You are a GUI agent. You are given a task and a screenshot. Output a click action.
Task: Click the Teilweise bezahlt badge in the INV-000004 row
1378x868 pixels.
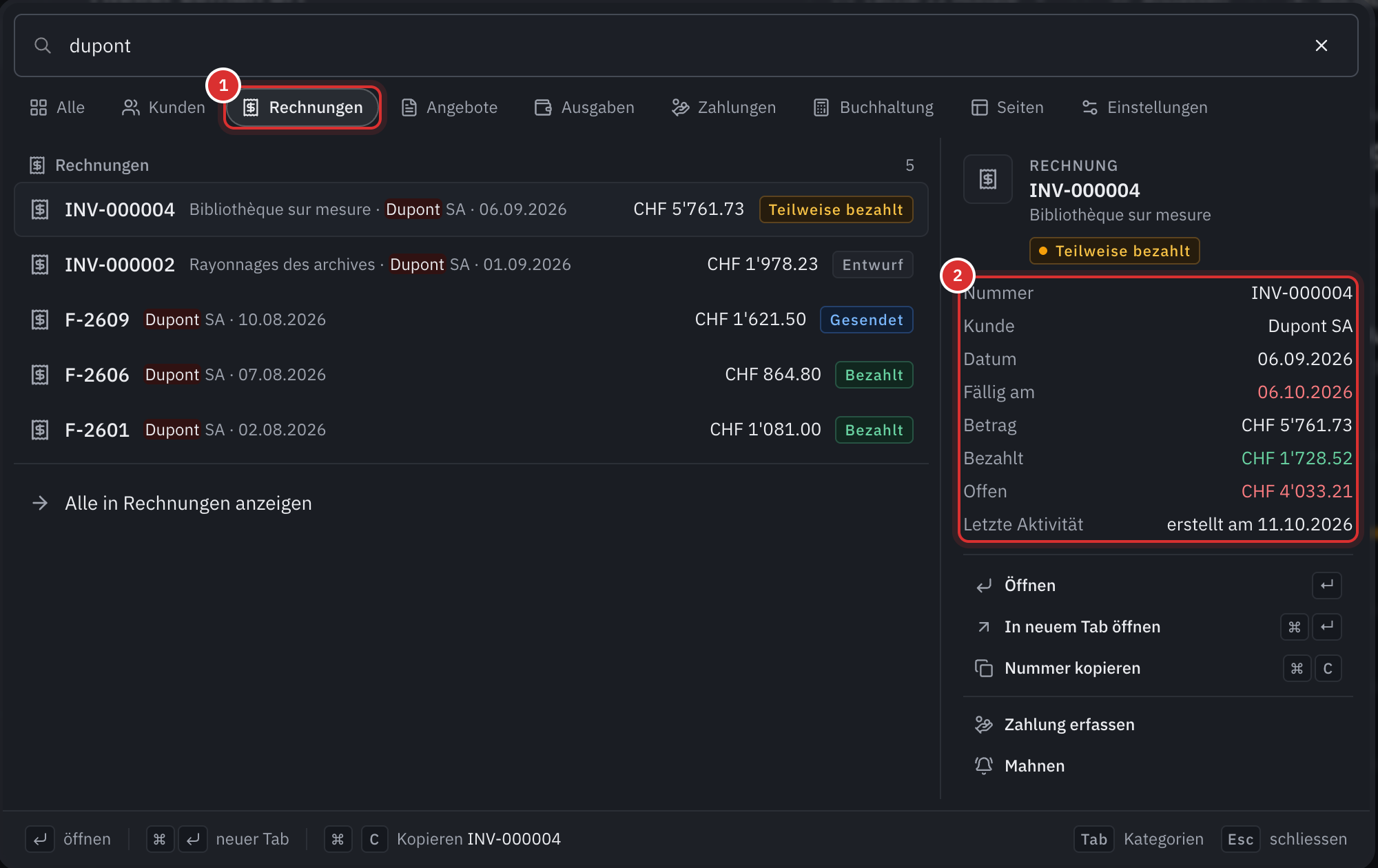click(836, 209)
